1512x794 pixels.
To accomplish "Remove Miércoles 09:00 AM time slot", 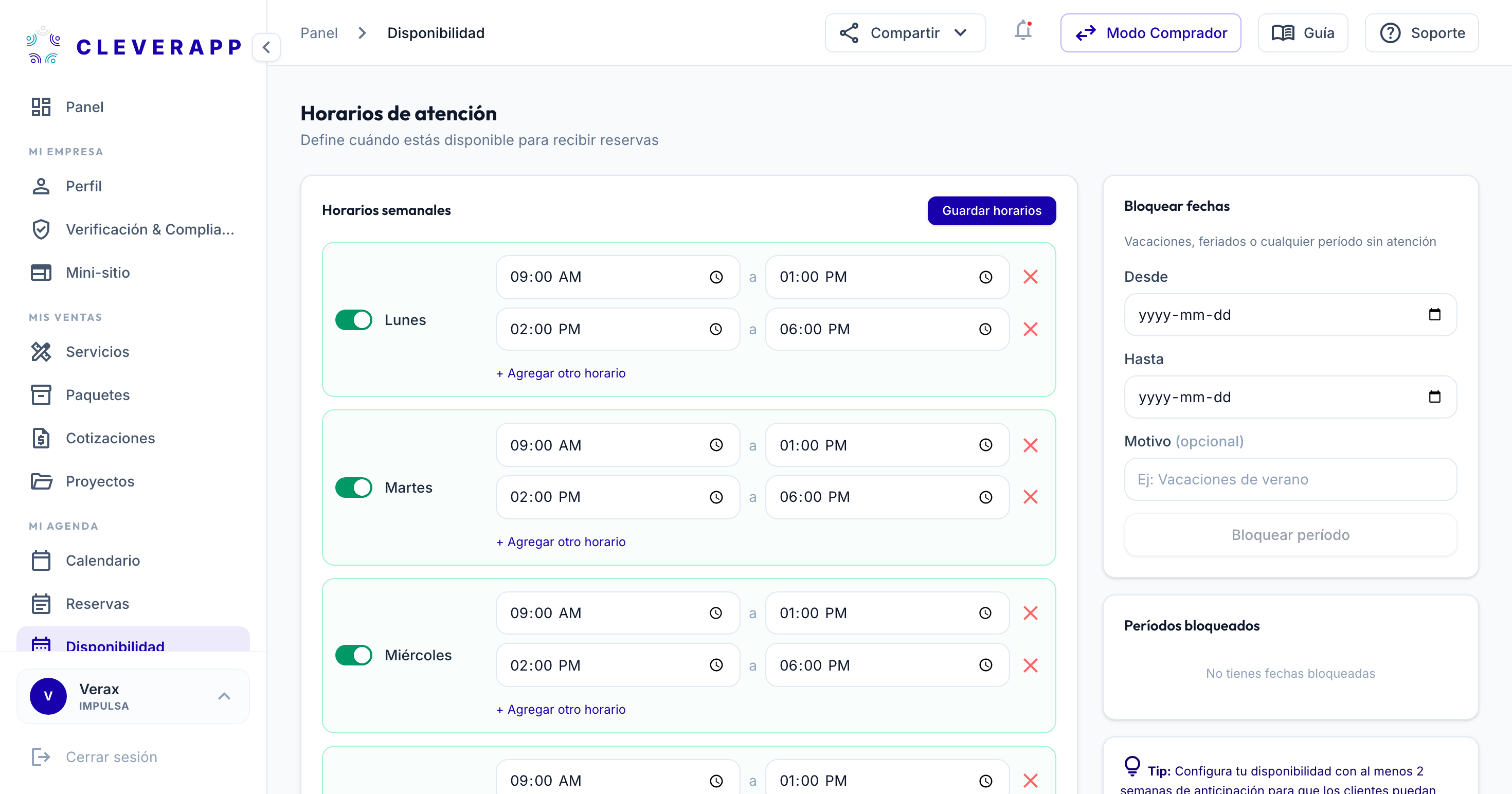I will [1031, 613].
